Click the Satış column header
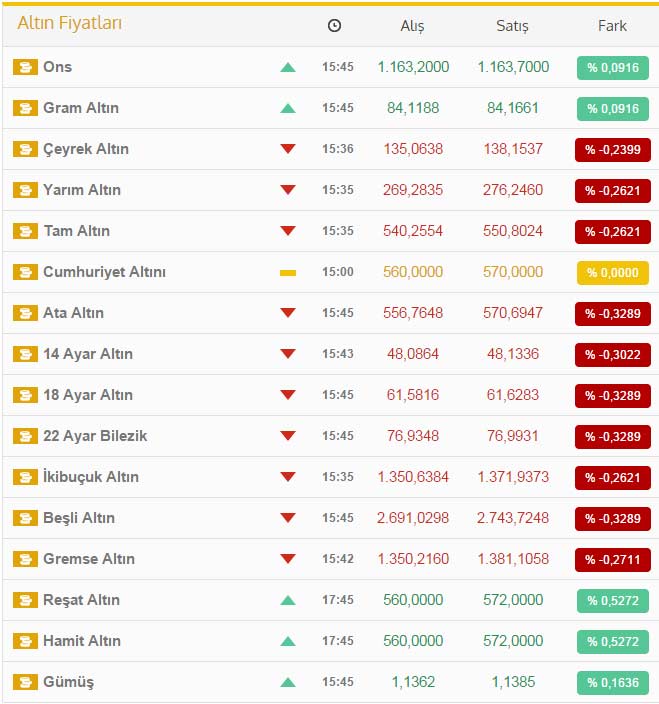Viewport: 659px width, 704px height. point(512,26)
